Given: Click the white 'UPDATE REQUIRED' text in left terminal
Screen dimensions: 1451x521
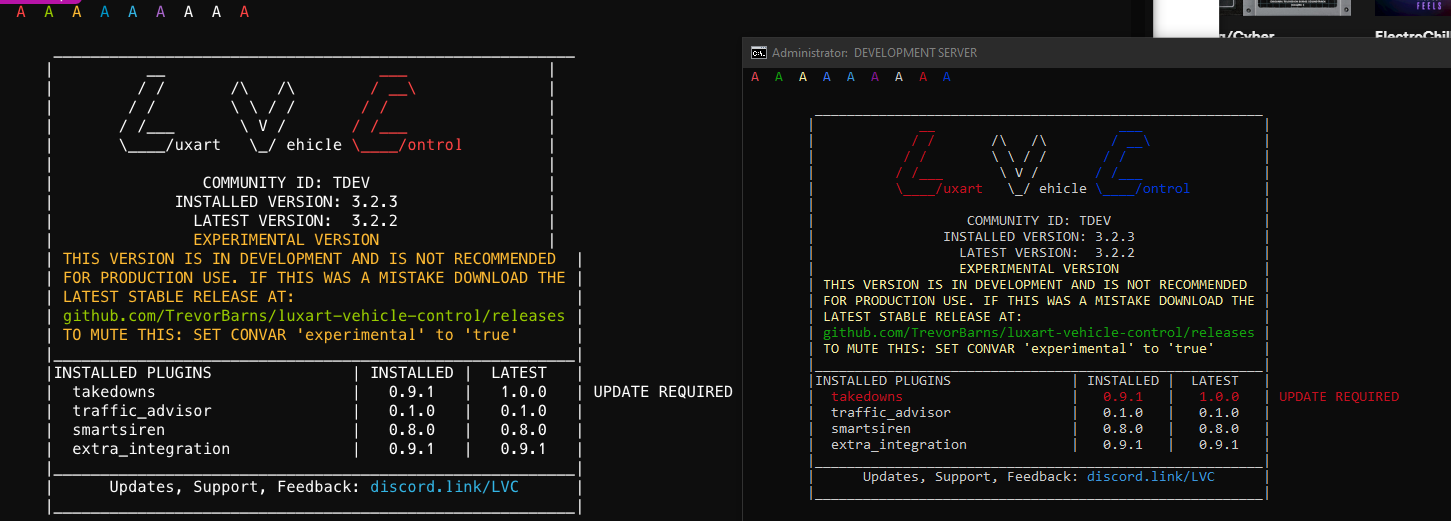Looking at the screenshot, I should pos(662,392).
